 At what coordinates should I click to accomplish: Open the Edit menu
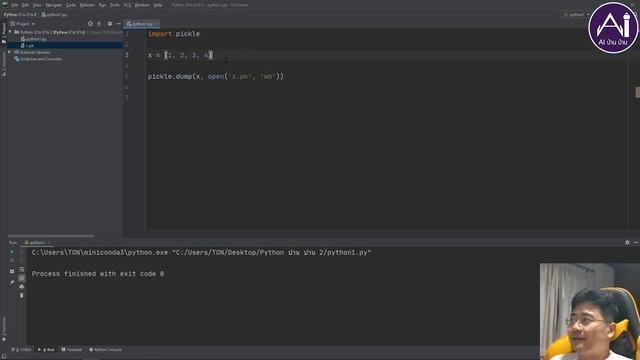(x=25, y=5)
